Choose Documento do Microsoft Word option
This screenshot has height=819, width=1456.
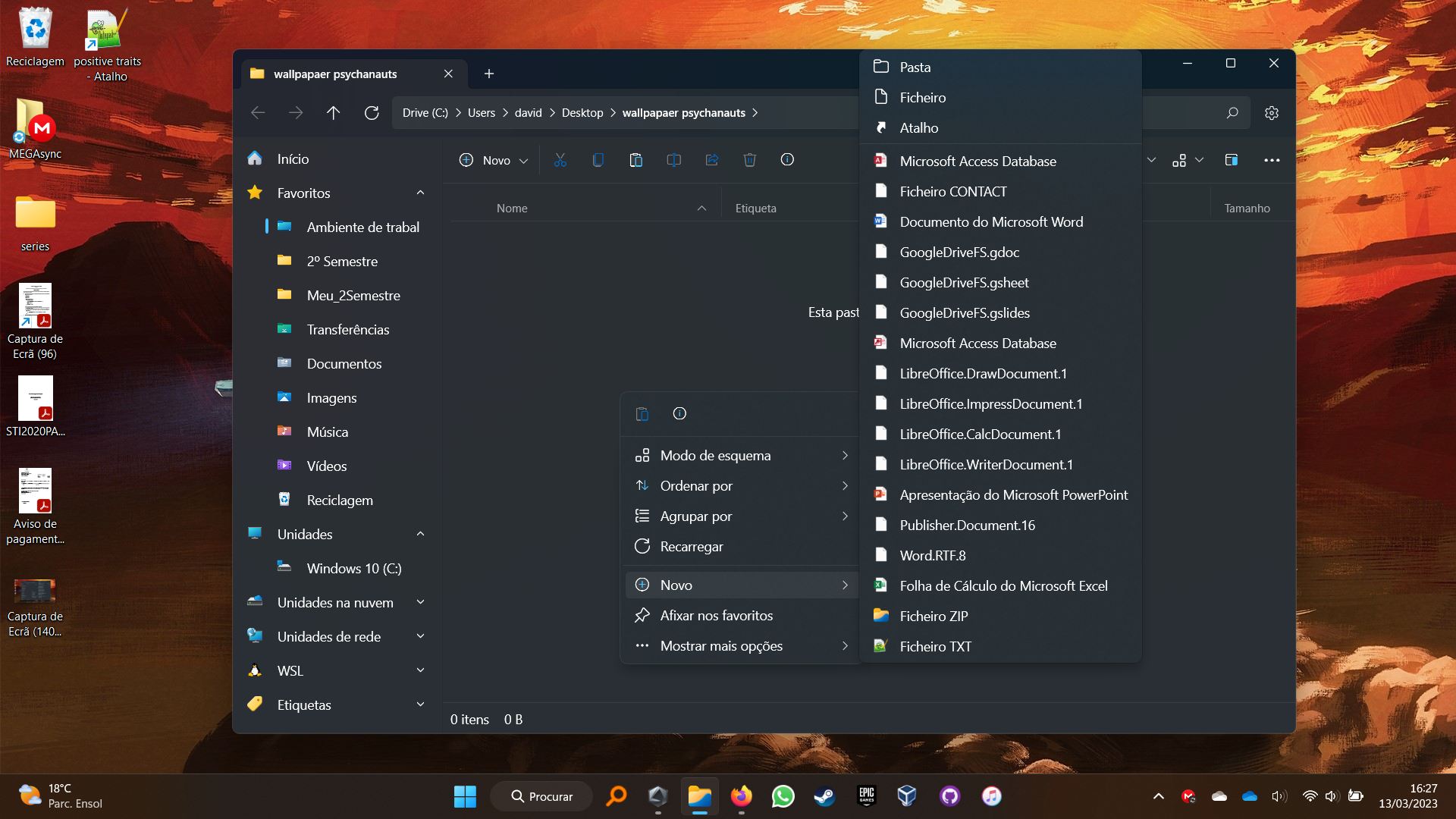point(991,221)
